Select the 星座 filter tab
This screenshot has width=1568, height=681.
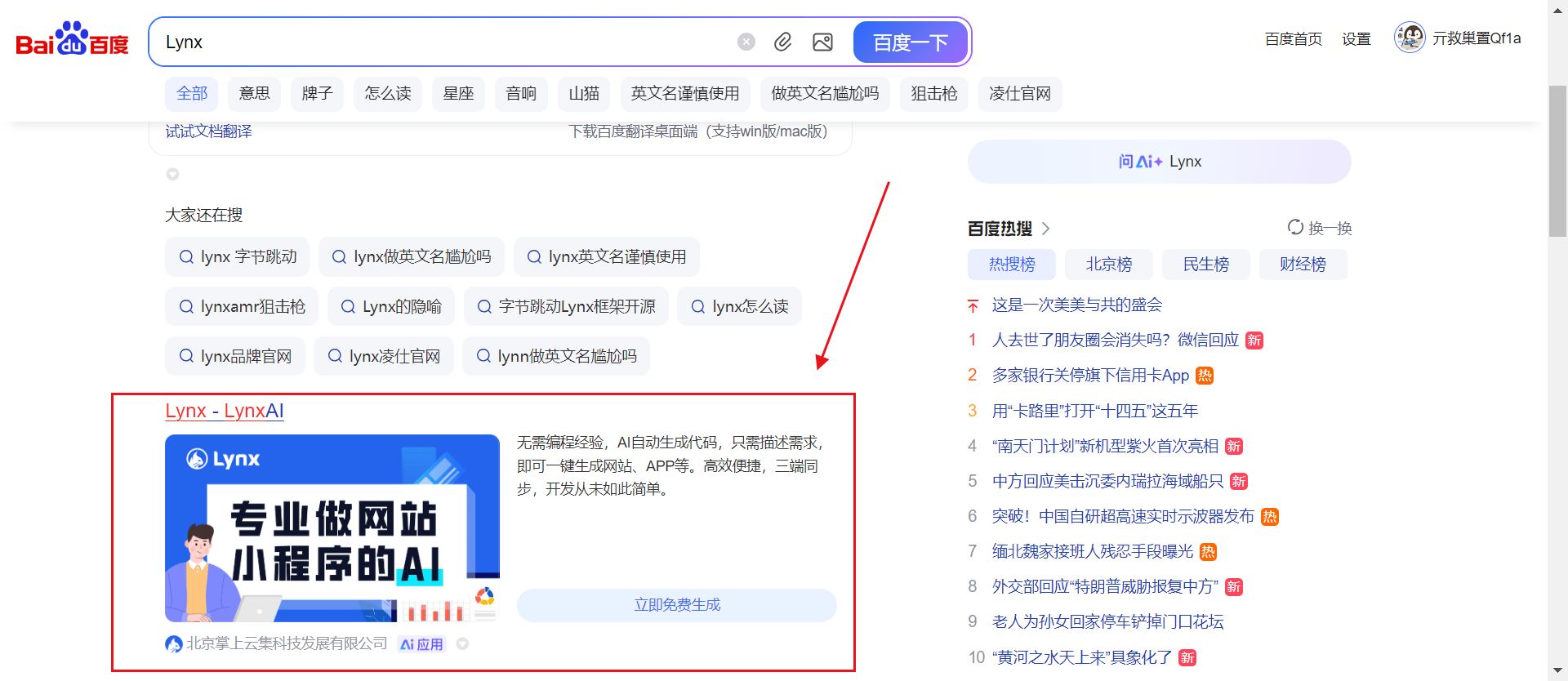[458, 94]
